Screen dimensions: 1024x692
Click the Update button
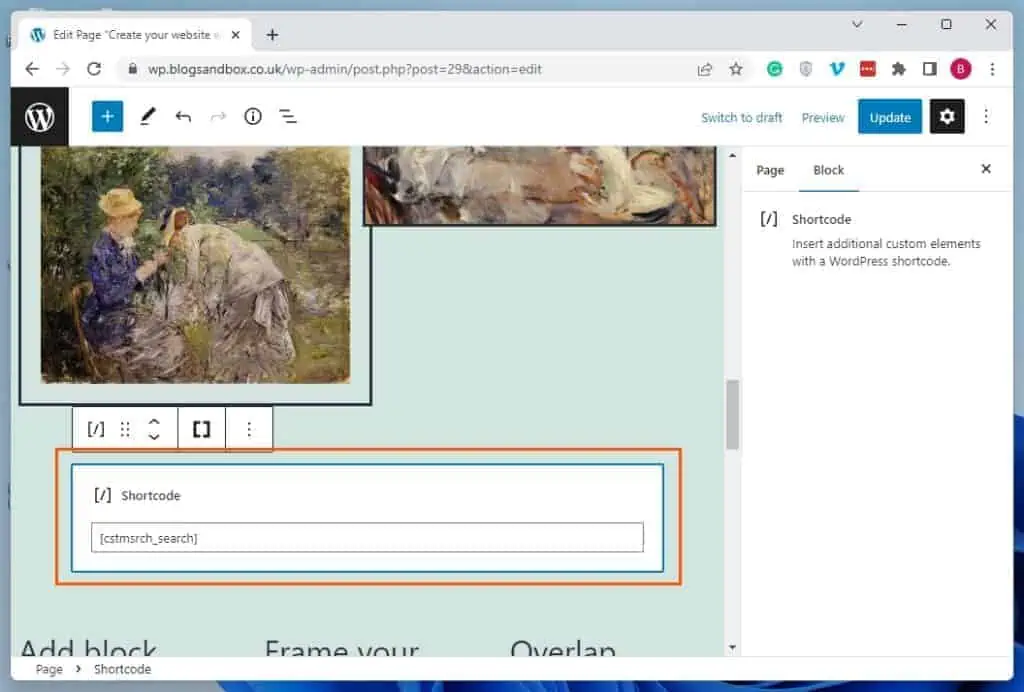889,117
